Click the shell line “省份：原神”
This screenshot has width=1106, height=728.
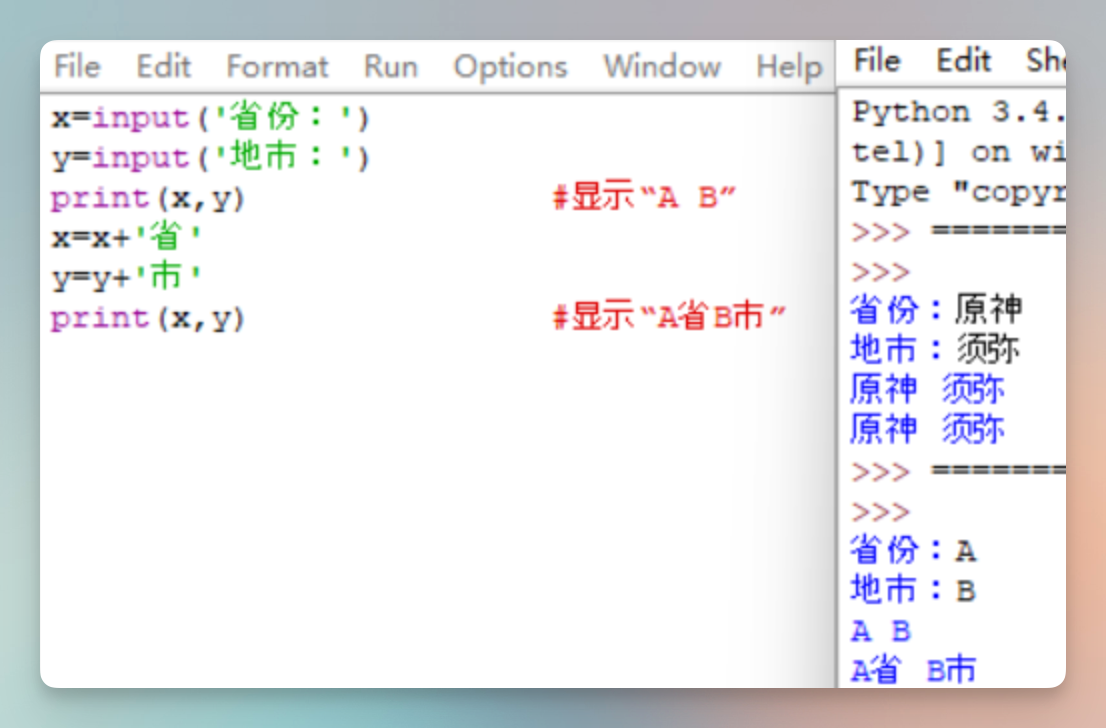[x=936, y=309]
